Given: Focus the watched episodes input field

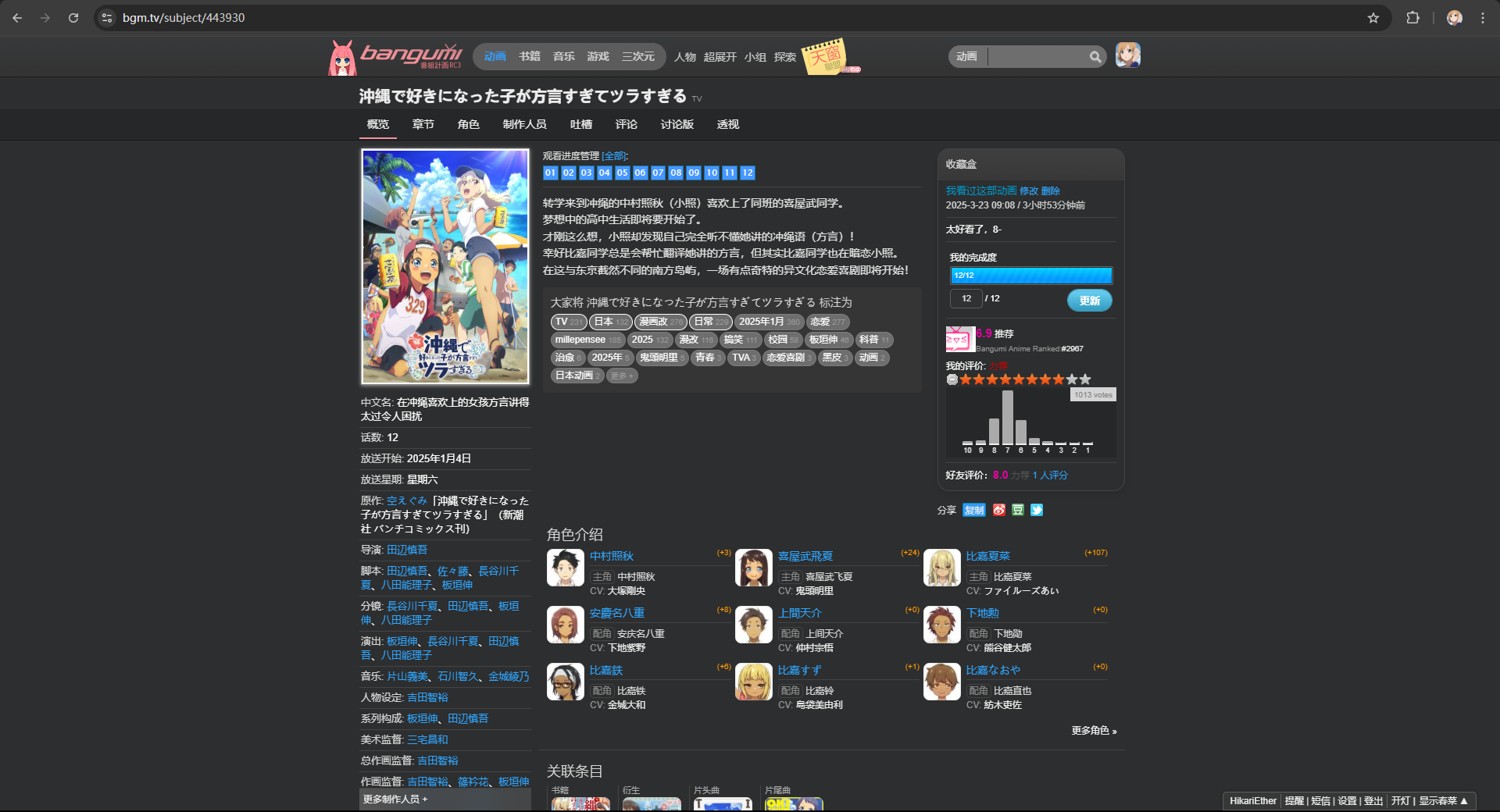Looking at the screenshot, I should pyautogui.click(x=966, y=298).
